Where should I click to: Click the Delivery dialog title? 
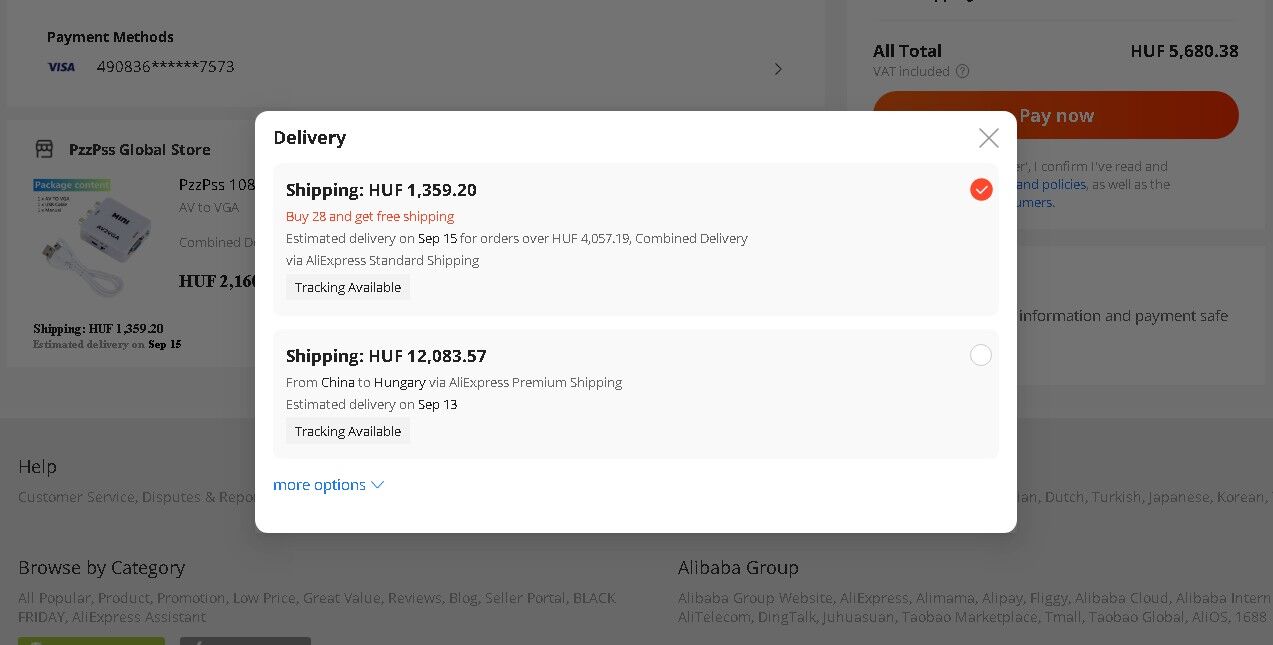pyautogui.click(x=310, y=138)
